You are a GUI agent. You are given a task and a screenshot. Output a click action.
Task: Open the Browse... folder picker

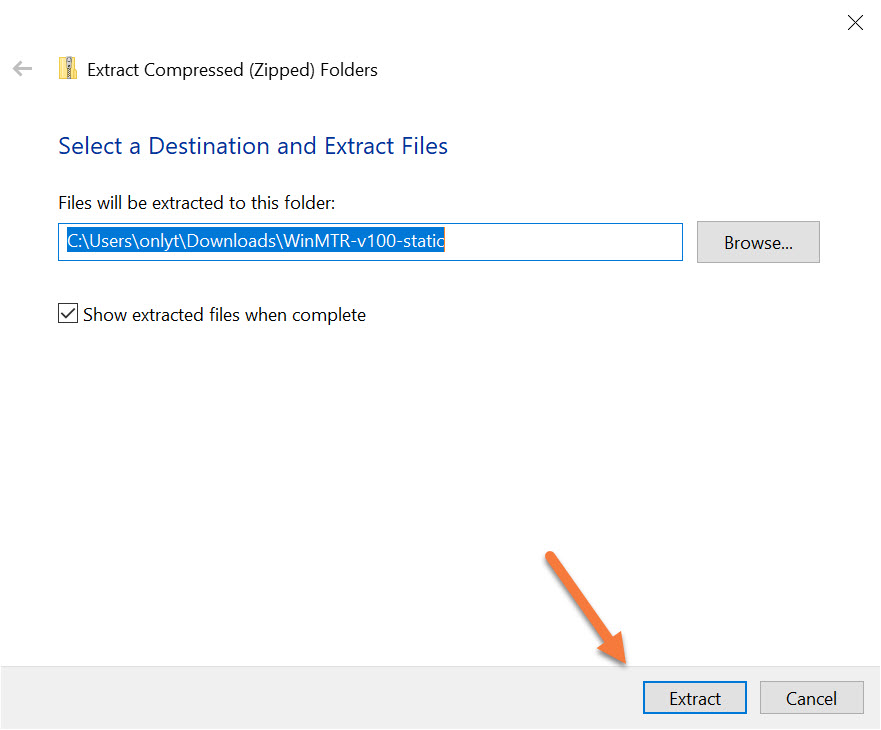[757, 242]
